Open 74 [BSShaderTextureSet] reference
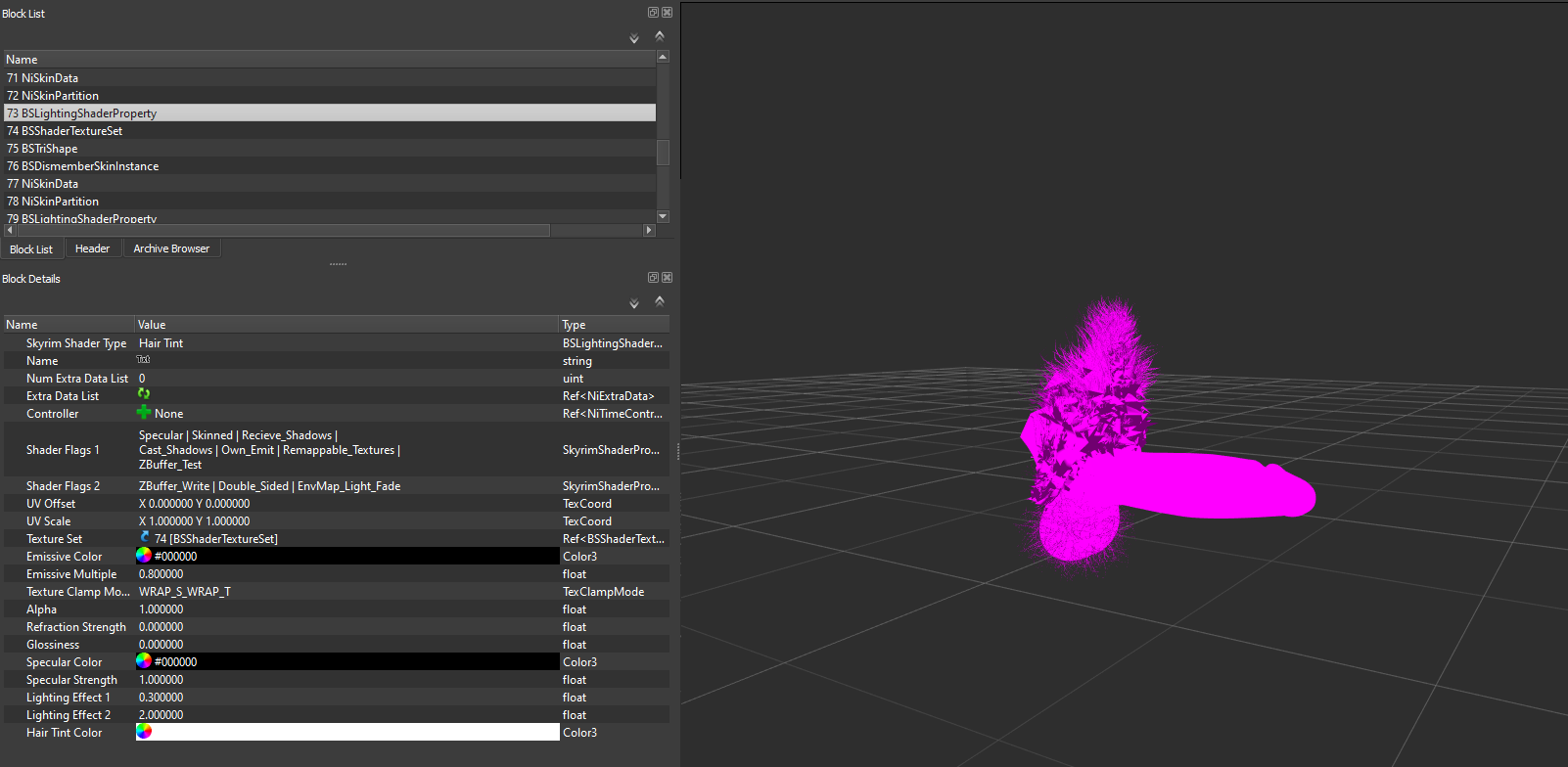The height and width of the screenshot is (767, 1568). coord(216,538)
